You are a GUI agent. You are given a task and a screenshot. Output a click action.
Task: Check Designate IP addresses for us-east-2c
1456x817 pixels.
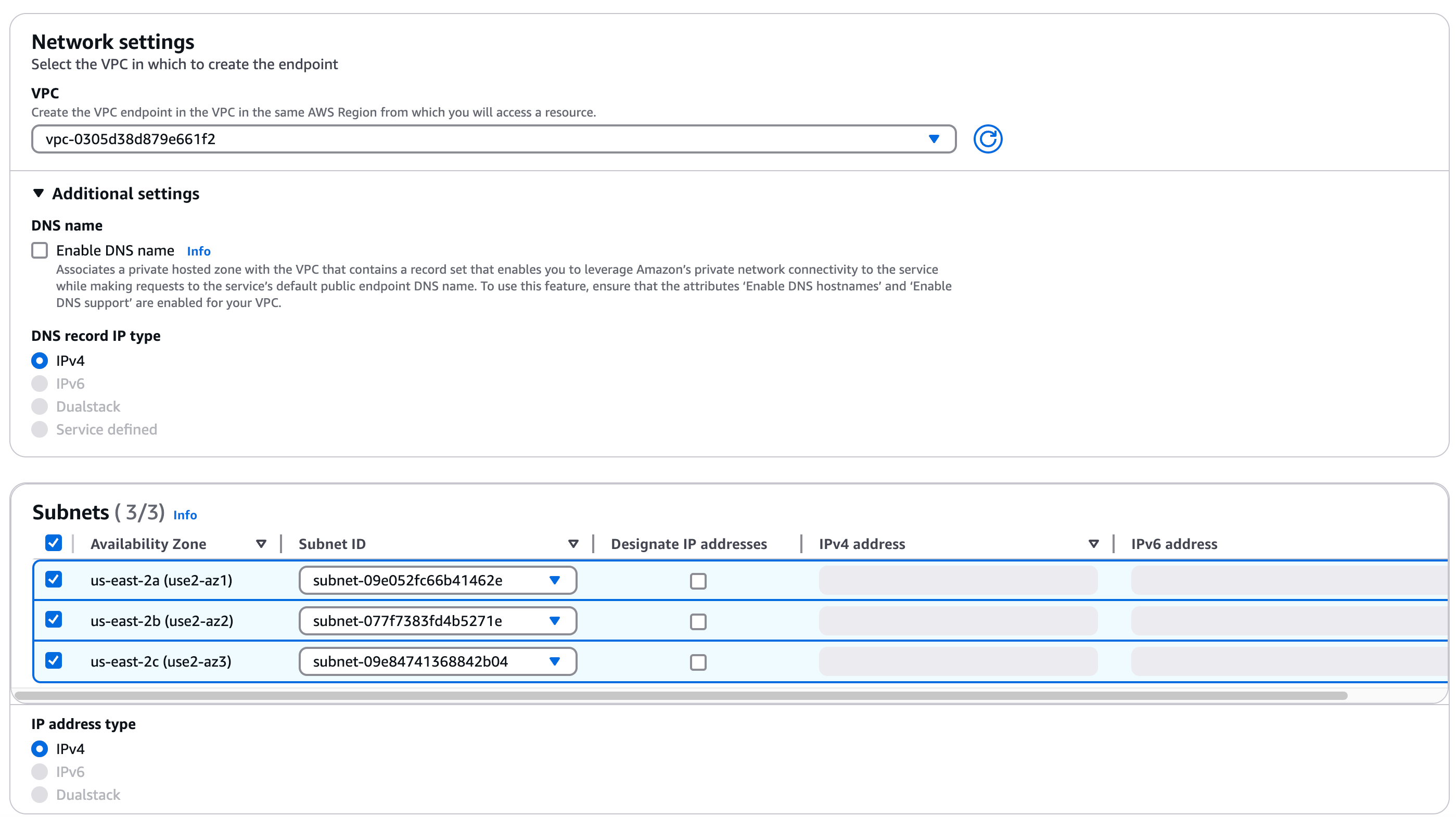[x=699, y=661]
